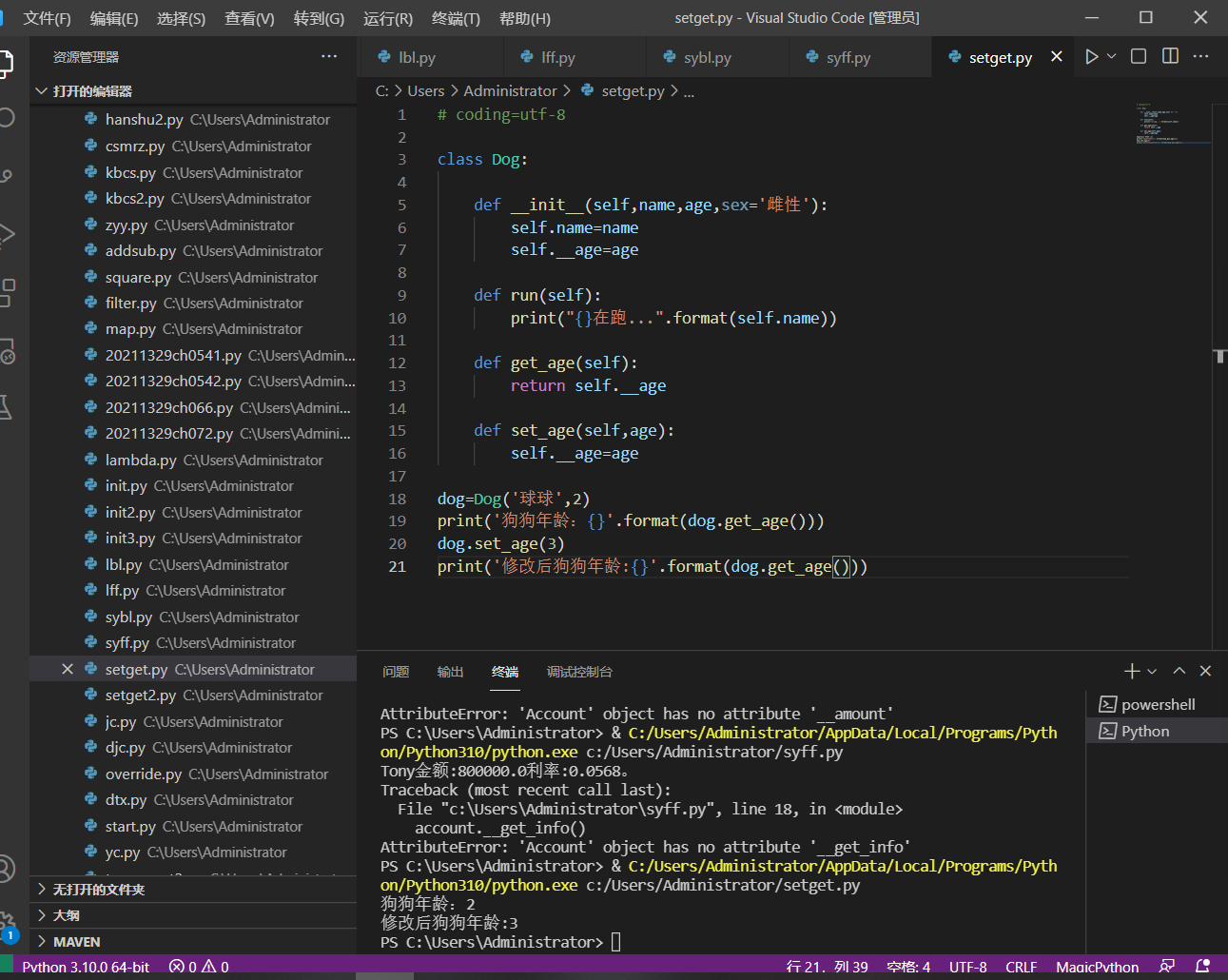The image size is (1228, 980).
Task: Close the setget.py editor tab
Action: click(1056, 57)
